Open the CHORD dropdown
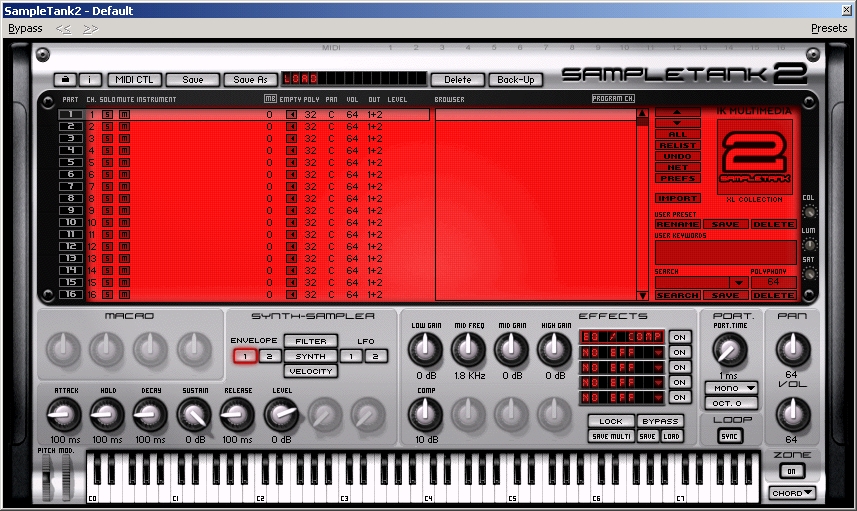This screenshot has height=511, width=857. (791, 493)
